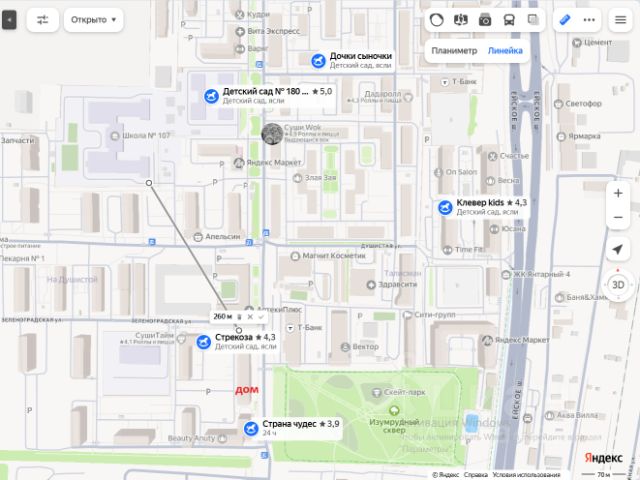Enable street panoramas camera icon
This screenshot has height=480, width=640.
tap(484, 20)
